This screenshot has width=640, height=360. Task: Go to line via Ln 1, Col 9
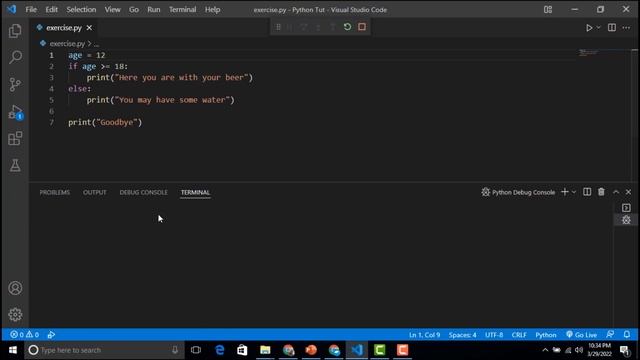(424, 335)
